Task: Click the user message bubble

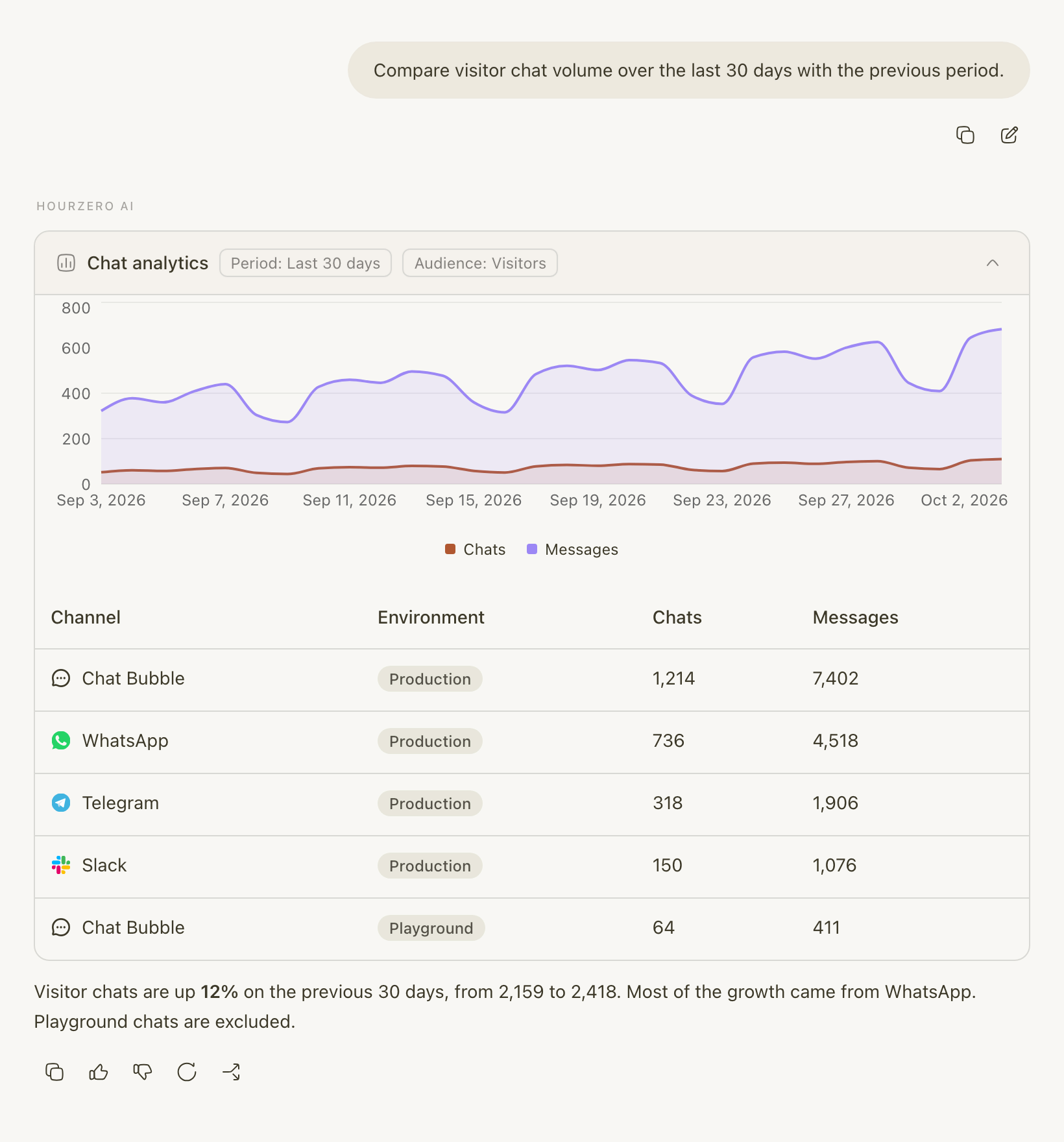Action: tap(689, 70)
